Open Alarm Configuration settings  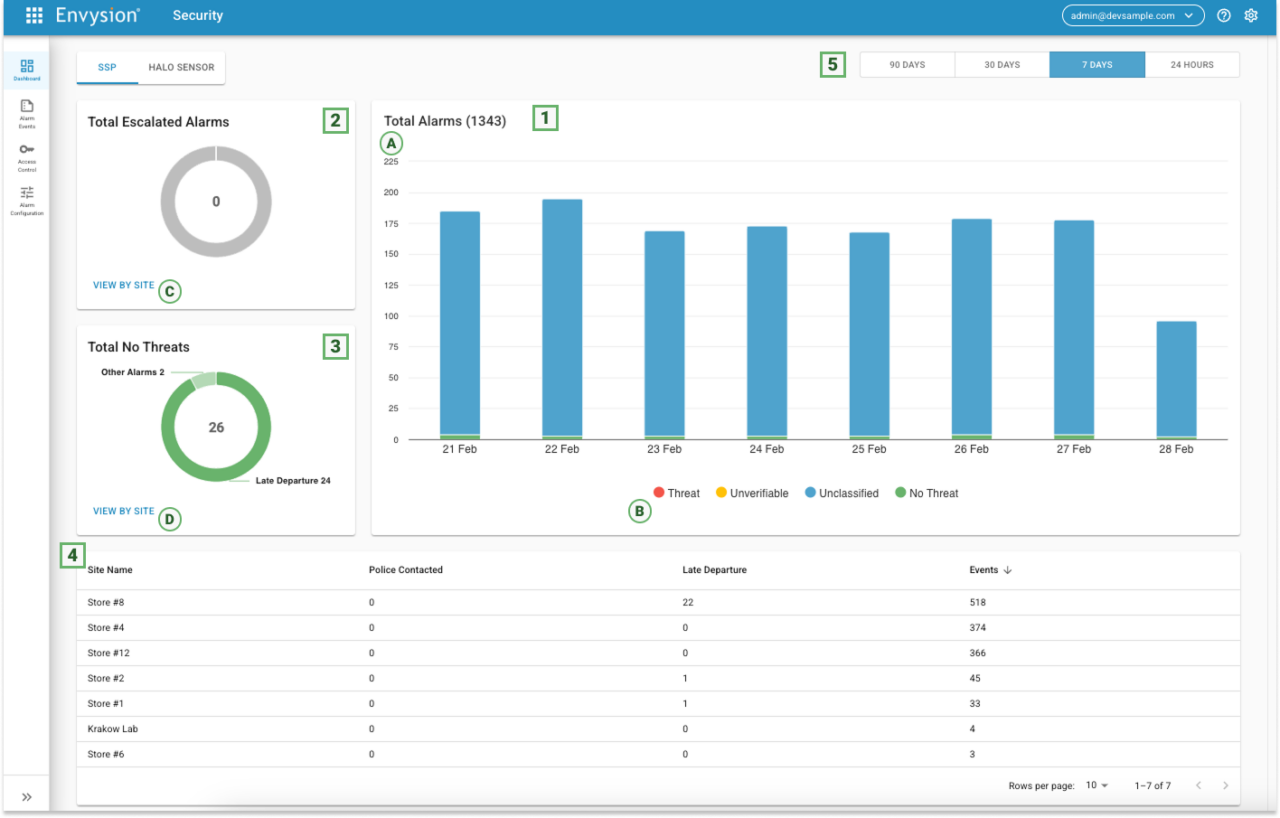(x=26, y=200)
